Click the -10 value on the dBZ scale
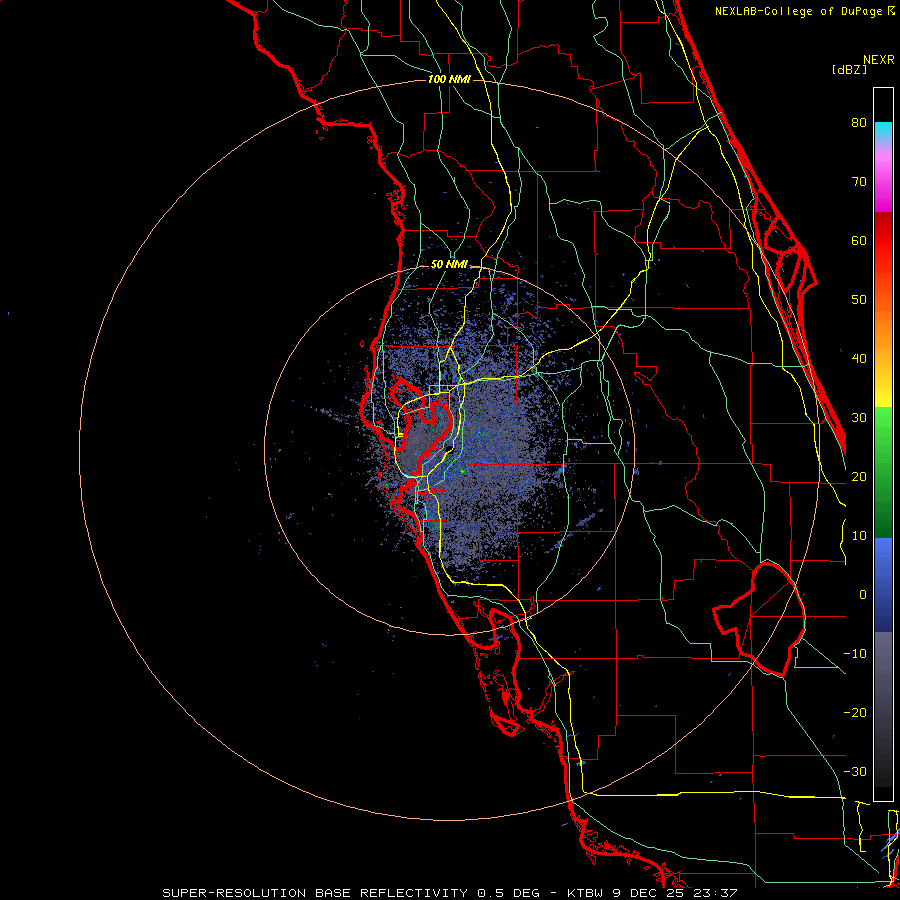Screen dimensions: 900x900 [x=855, y=654]
